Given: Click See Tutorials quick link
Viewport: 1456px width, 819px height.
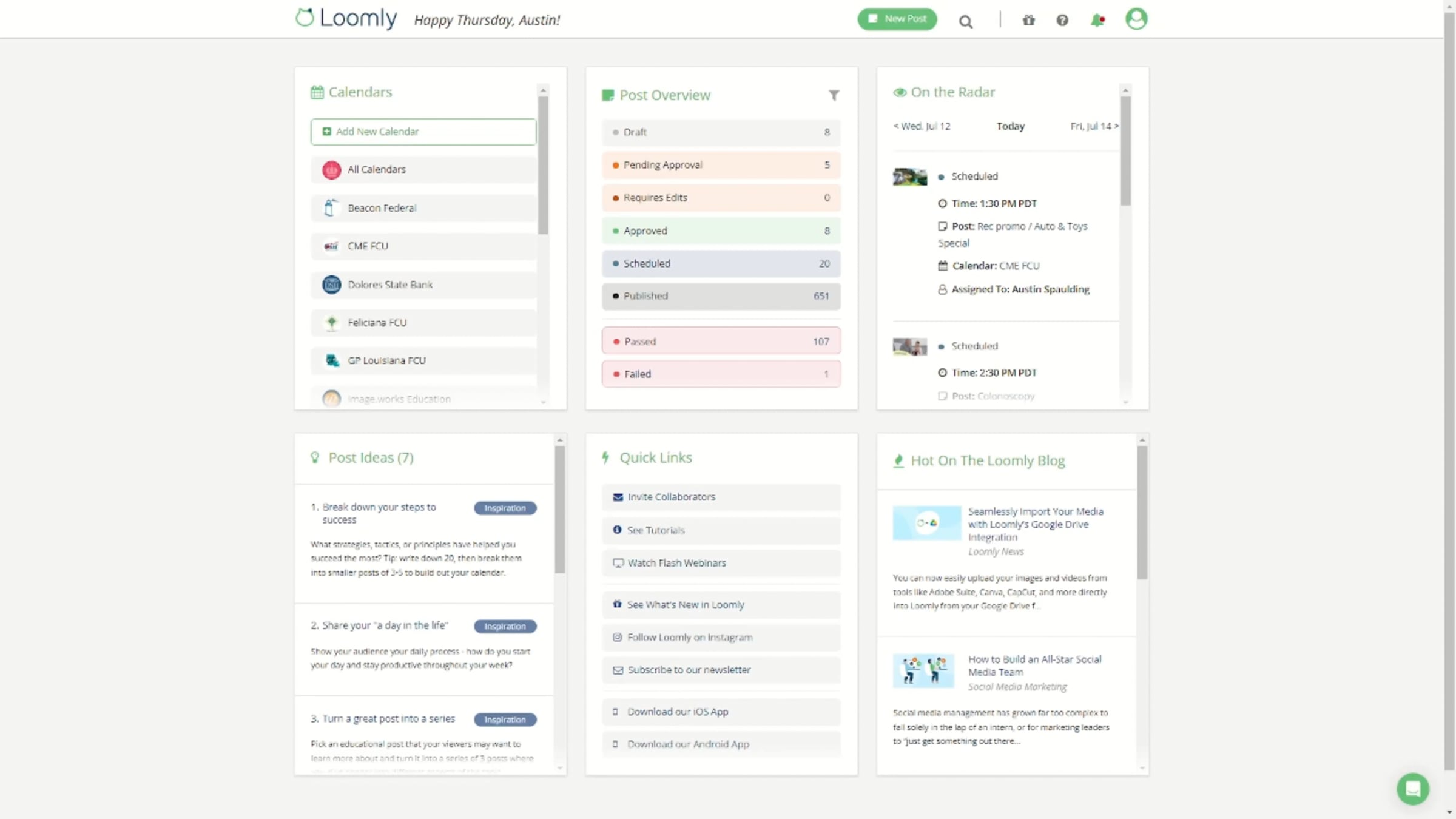Looking at the screenshot, I should pos(721,530).
